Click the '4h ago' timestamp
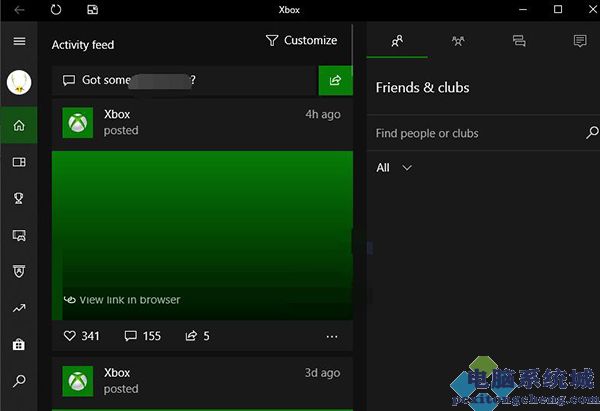The width and height of the screenshot is (600, 411). pyautogui.click(x=323, y=114)
